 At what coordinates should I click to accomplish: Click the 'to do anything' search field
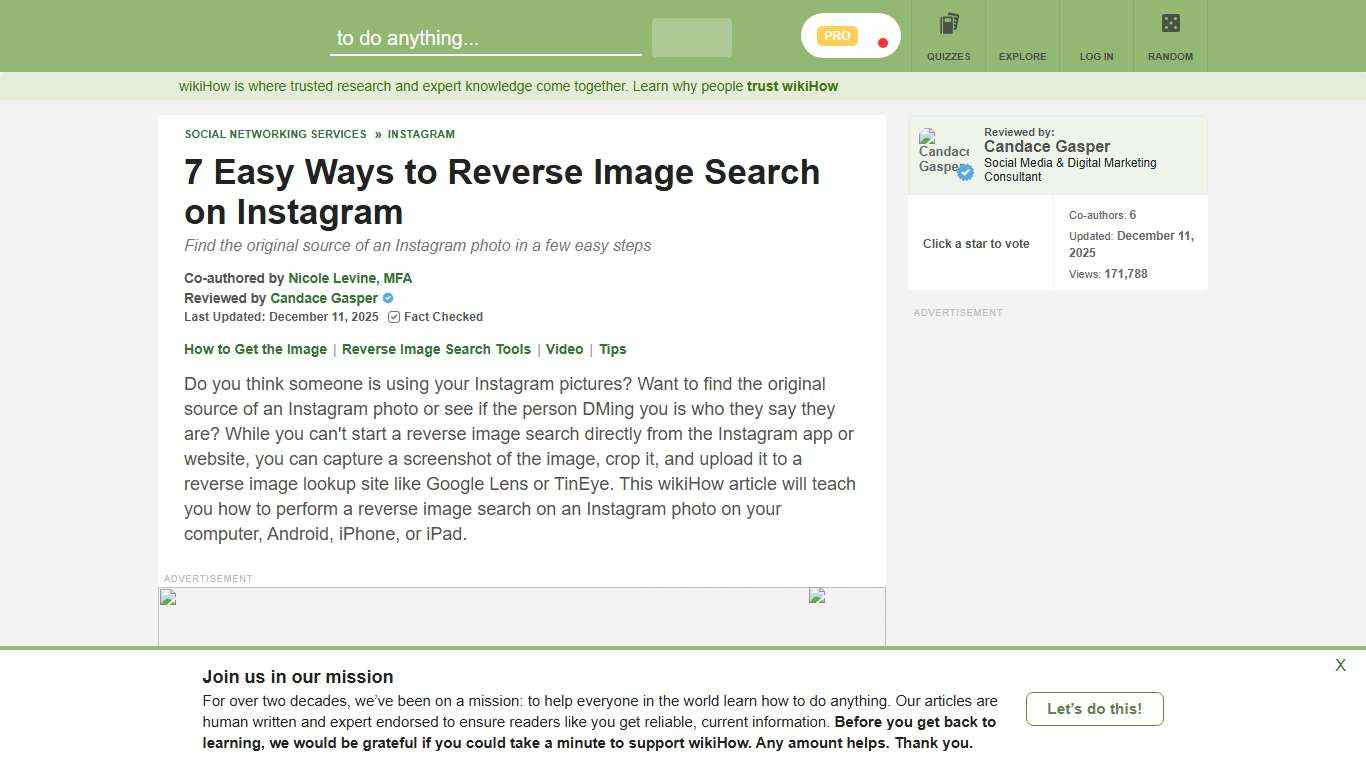coord(484,38)
